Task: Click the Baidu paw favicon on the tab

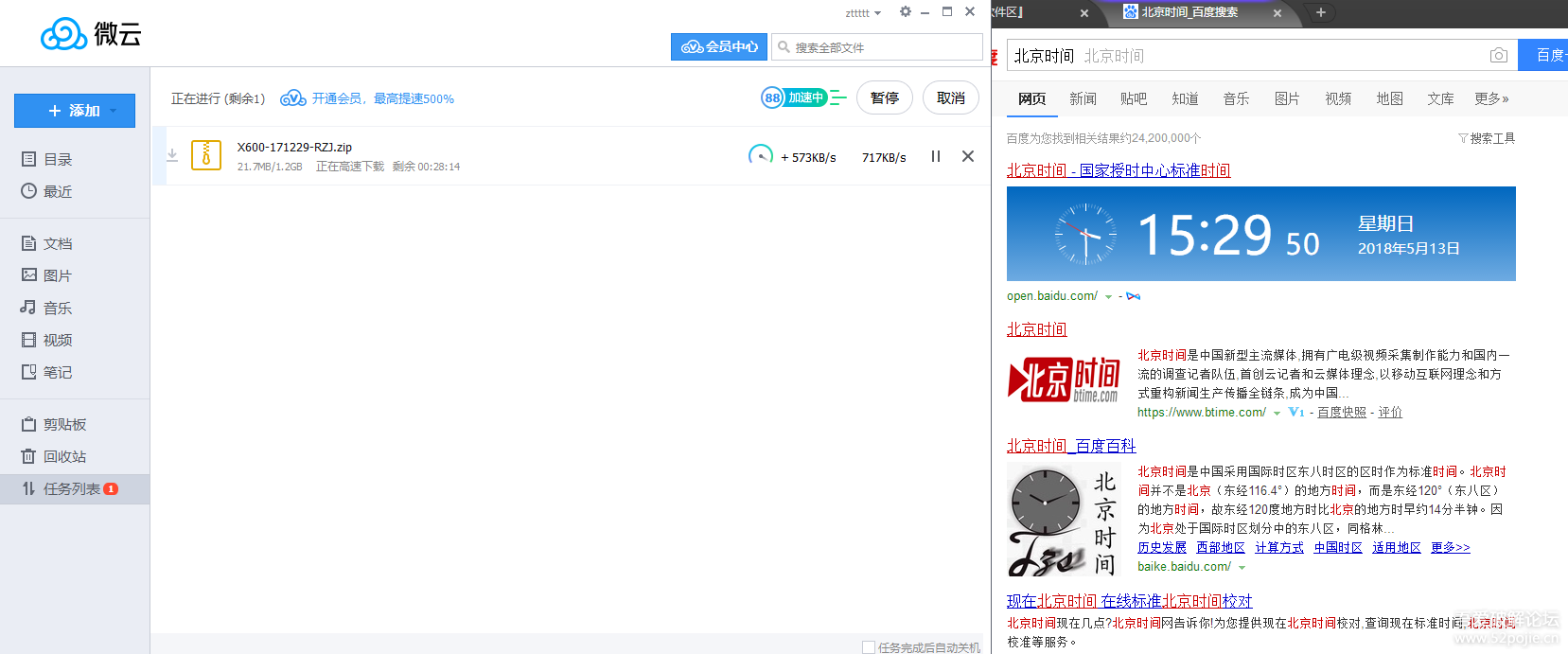Action: [x=1130, y=12]
